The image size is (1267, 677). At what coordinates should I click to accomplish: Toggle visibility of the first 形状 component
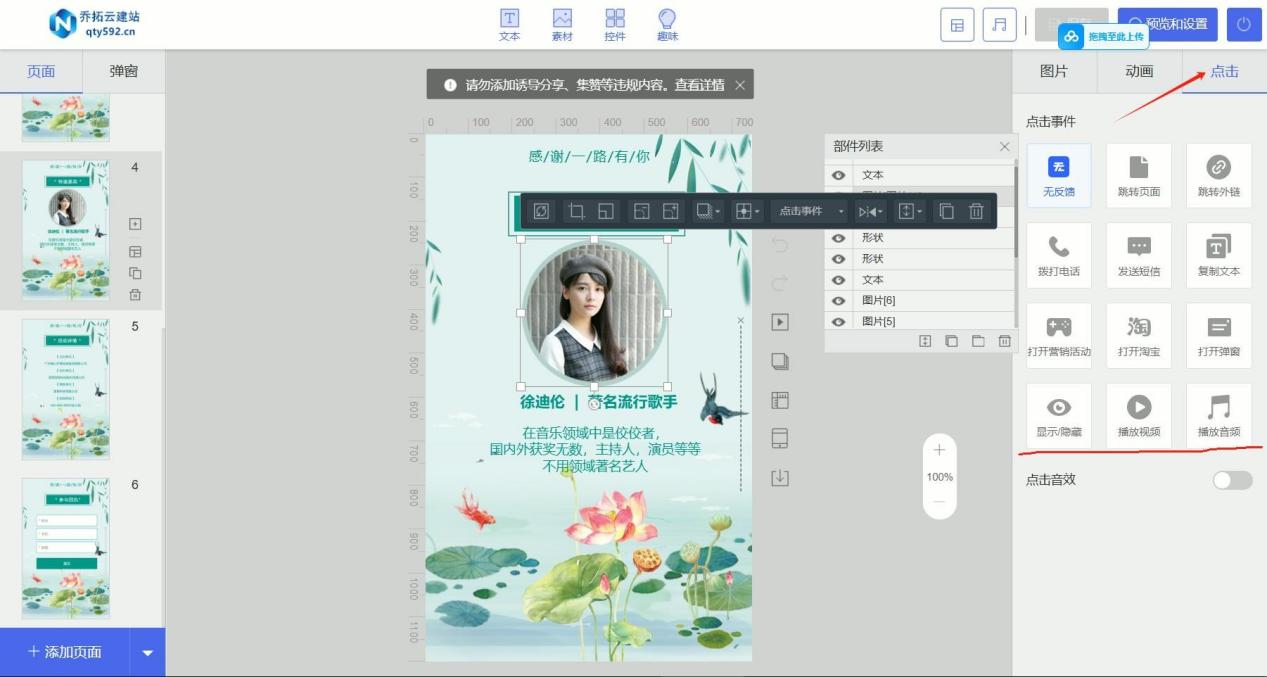(x=839, y=238)
